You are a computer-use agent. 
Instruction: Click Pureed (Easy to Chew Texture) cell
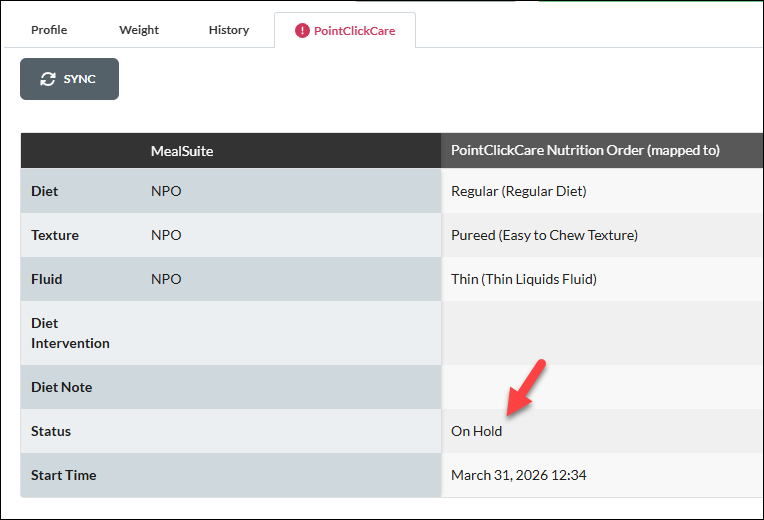[544, 235]
